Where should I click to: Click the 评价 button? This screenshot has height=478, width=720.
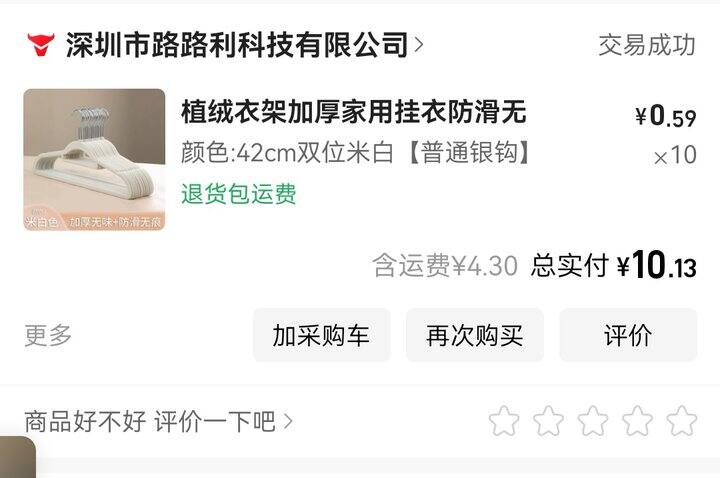click(628, 335)
